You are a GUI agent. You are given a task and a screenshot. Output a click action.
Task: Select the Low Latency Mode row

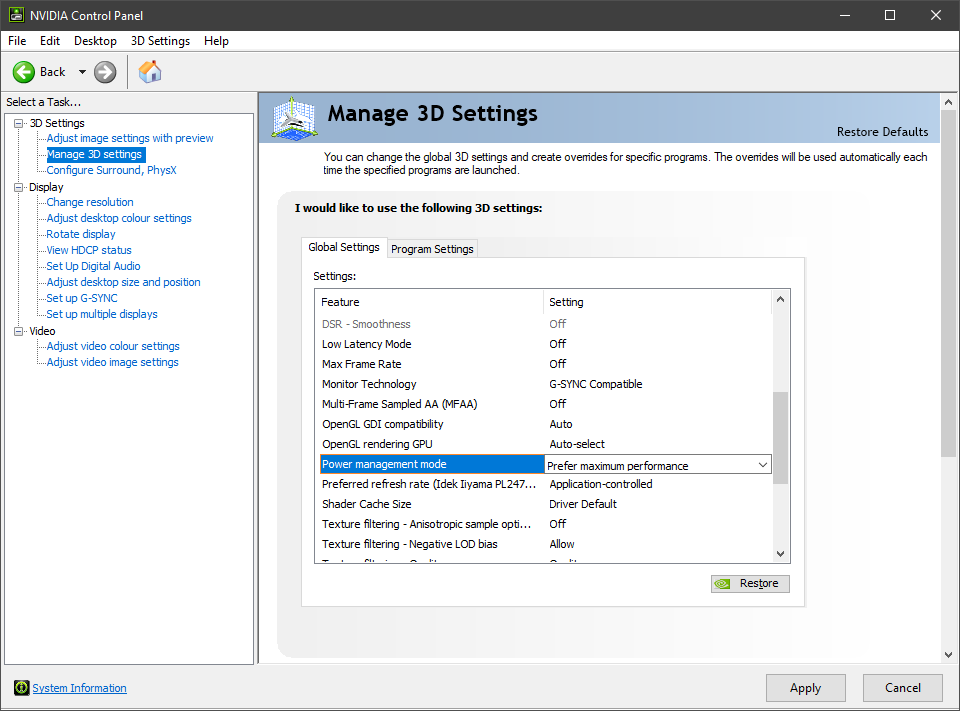[544, 344]
